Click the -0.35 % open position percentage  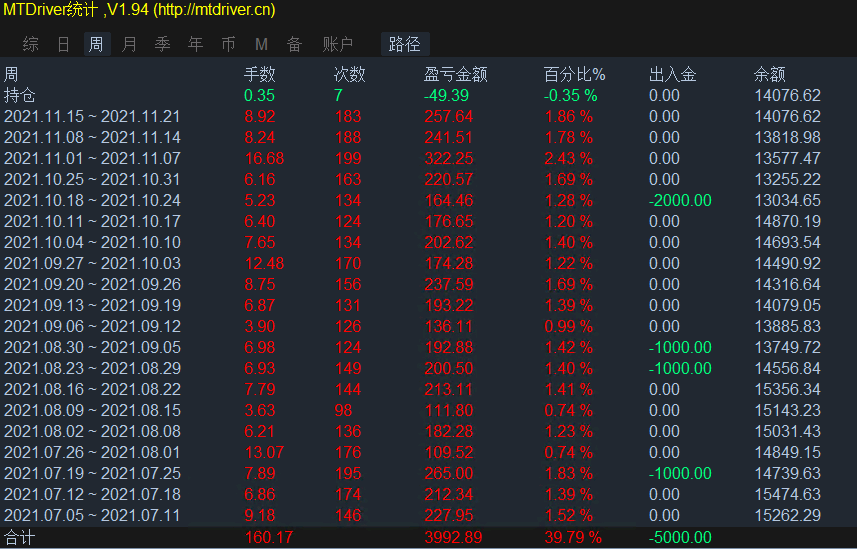tap(571, 95)
